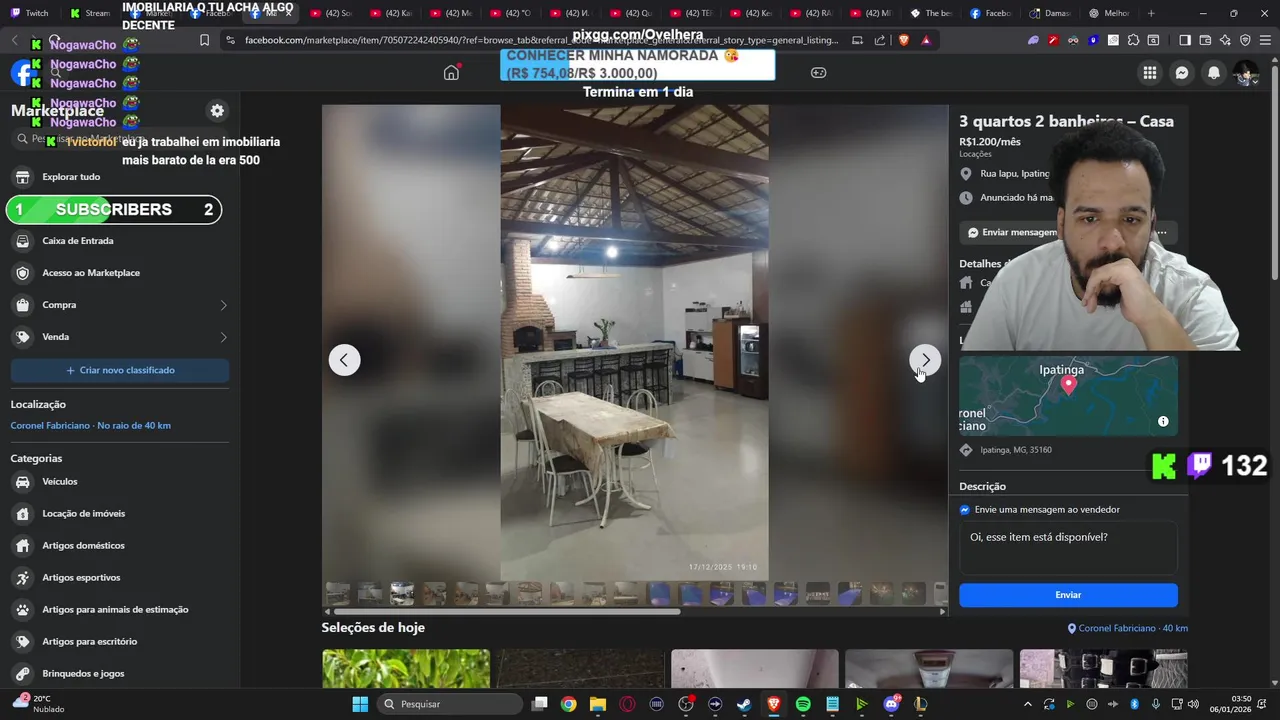Open the Opera GX taskbar icon
The width and height of the screenshot is (1280, 720).
point(627,704)
